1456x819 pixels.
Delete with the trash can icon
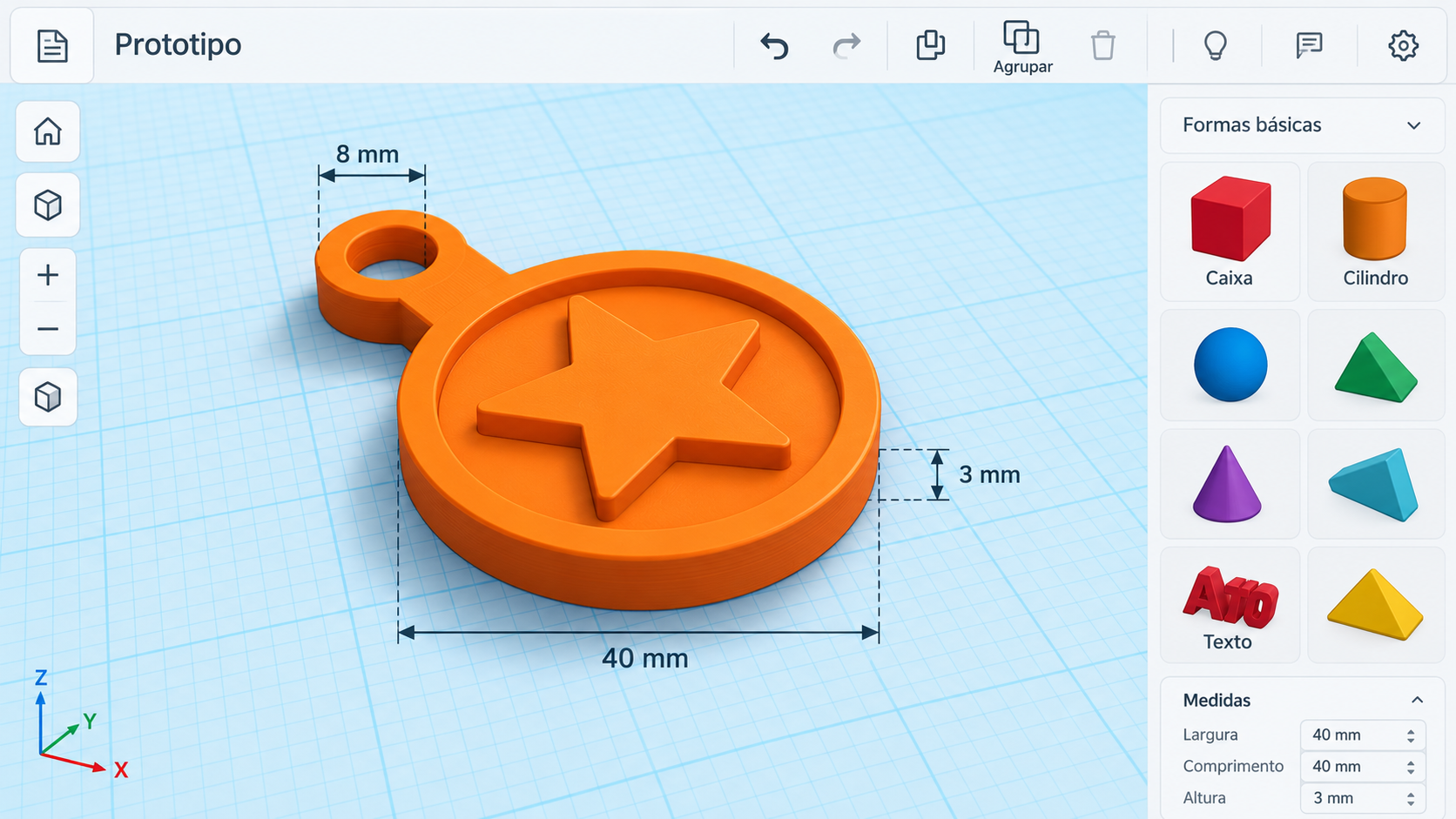point(1103,45)
